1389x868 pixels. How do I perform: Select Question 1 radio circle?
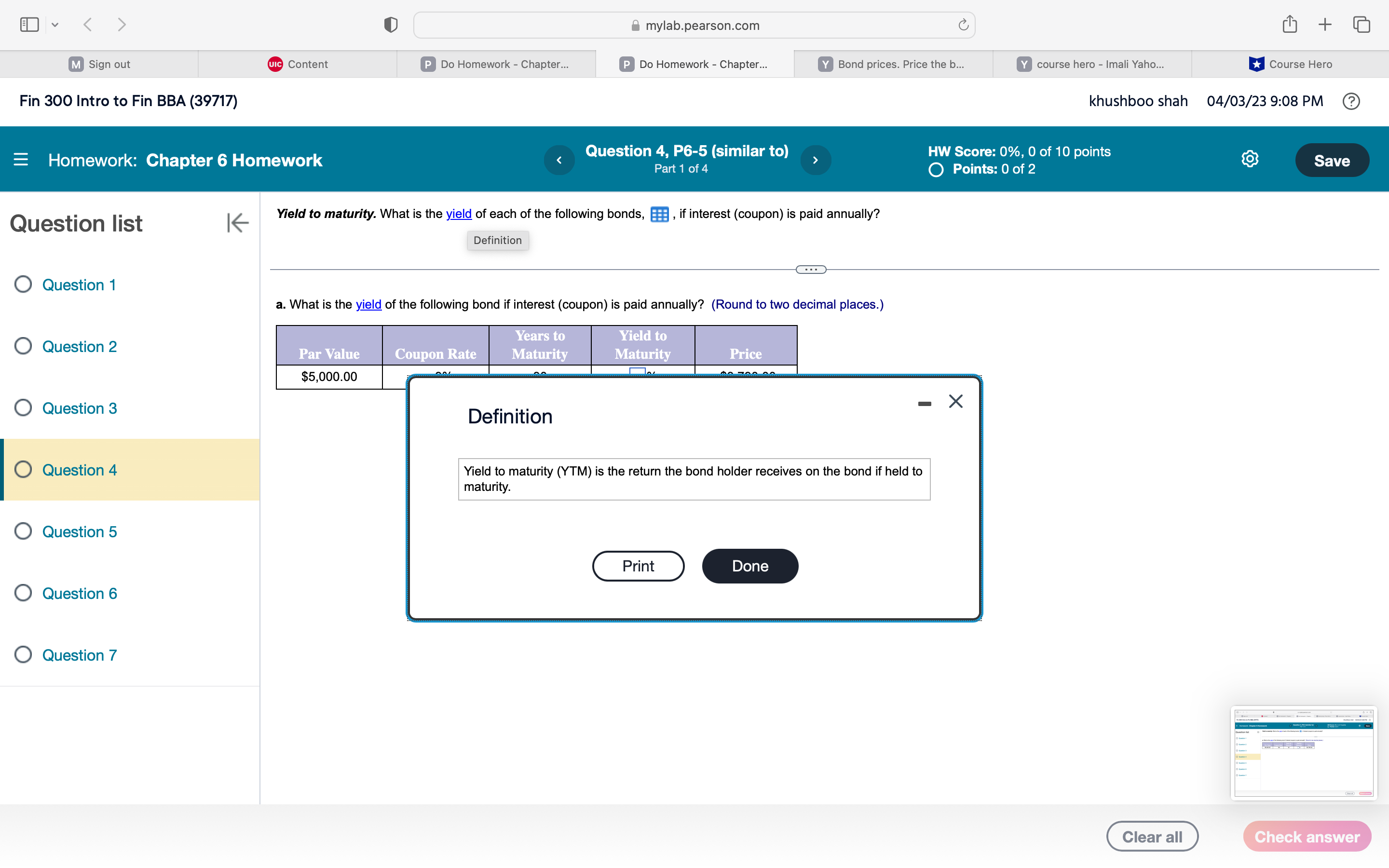tap(23, 284)
